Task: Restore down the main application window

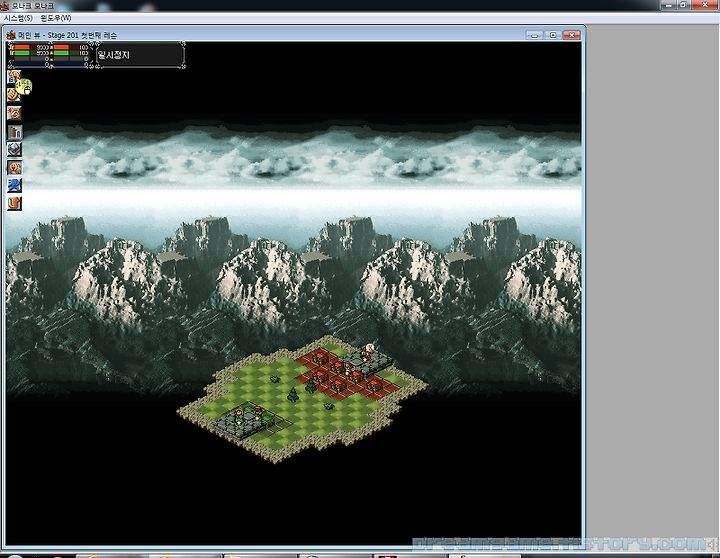Action: tap(684, 5)
